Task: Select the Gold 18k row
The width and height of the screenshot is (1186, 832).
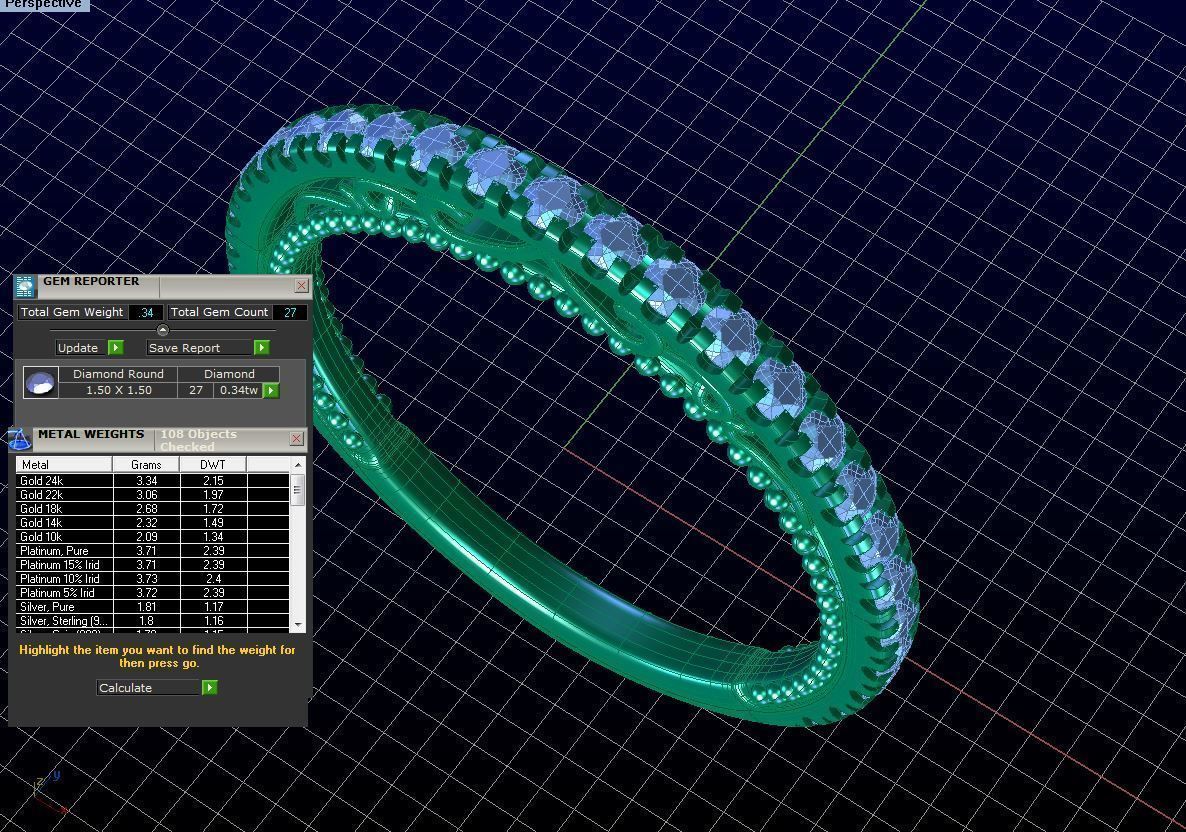Action: pos(153,508)
